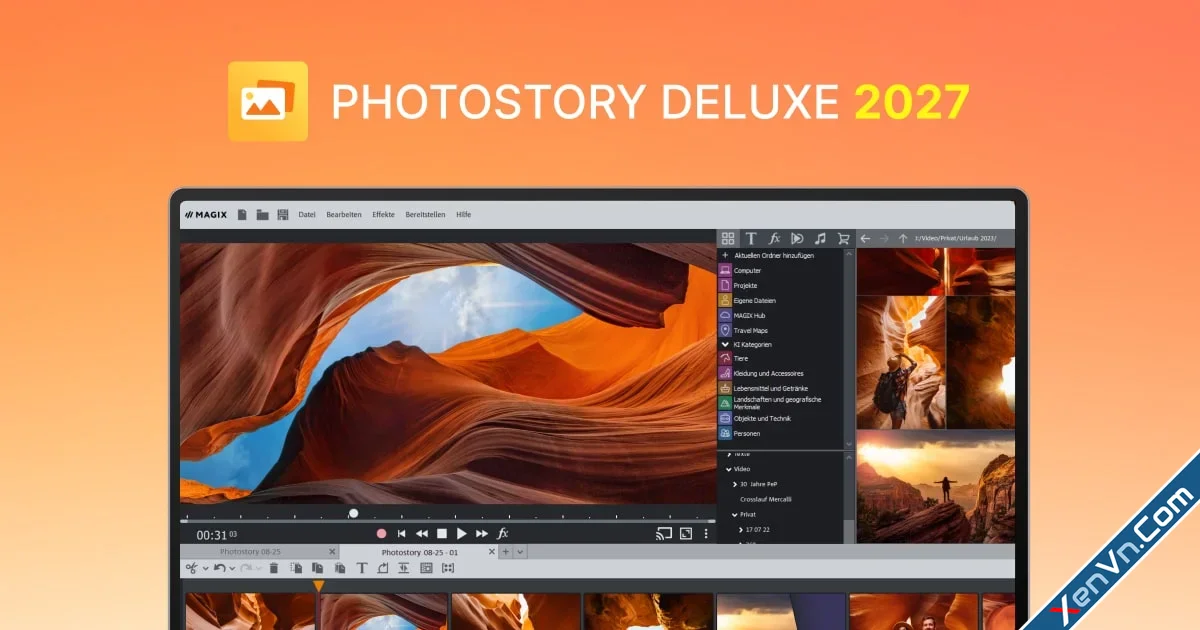This screenshot has height=630, width=1200.
Task: Toggle fullscreen preview
Action: (686, 534)
